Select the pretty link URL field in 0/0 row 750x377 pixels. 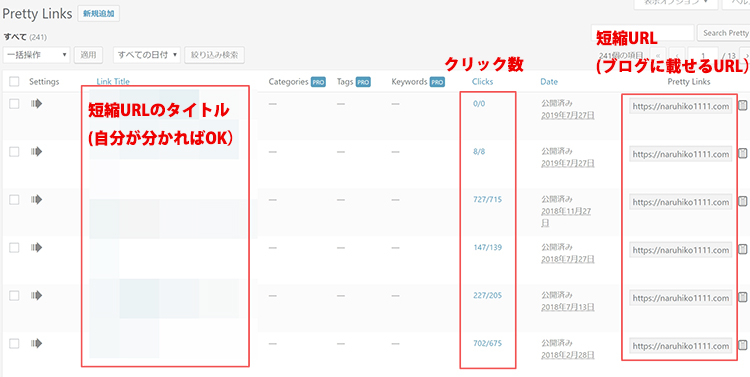pos(681,106)
